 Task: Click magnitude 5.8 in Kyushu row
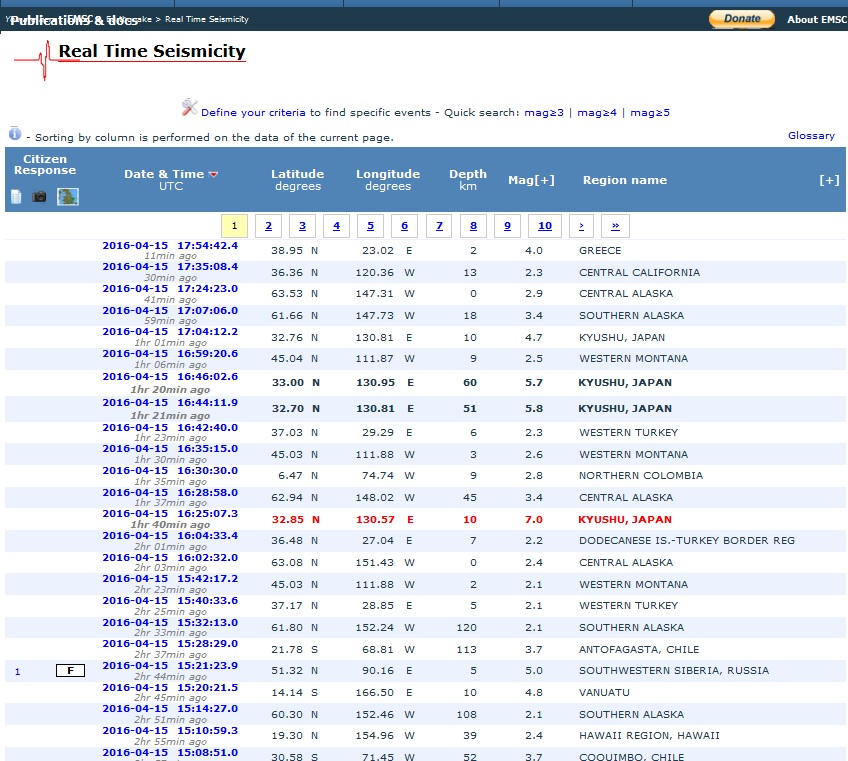coord(533,409)
